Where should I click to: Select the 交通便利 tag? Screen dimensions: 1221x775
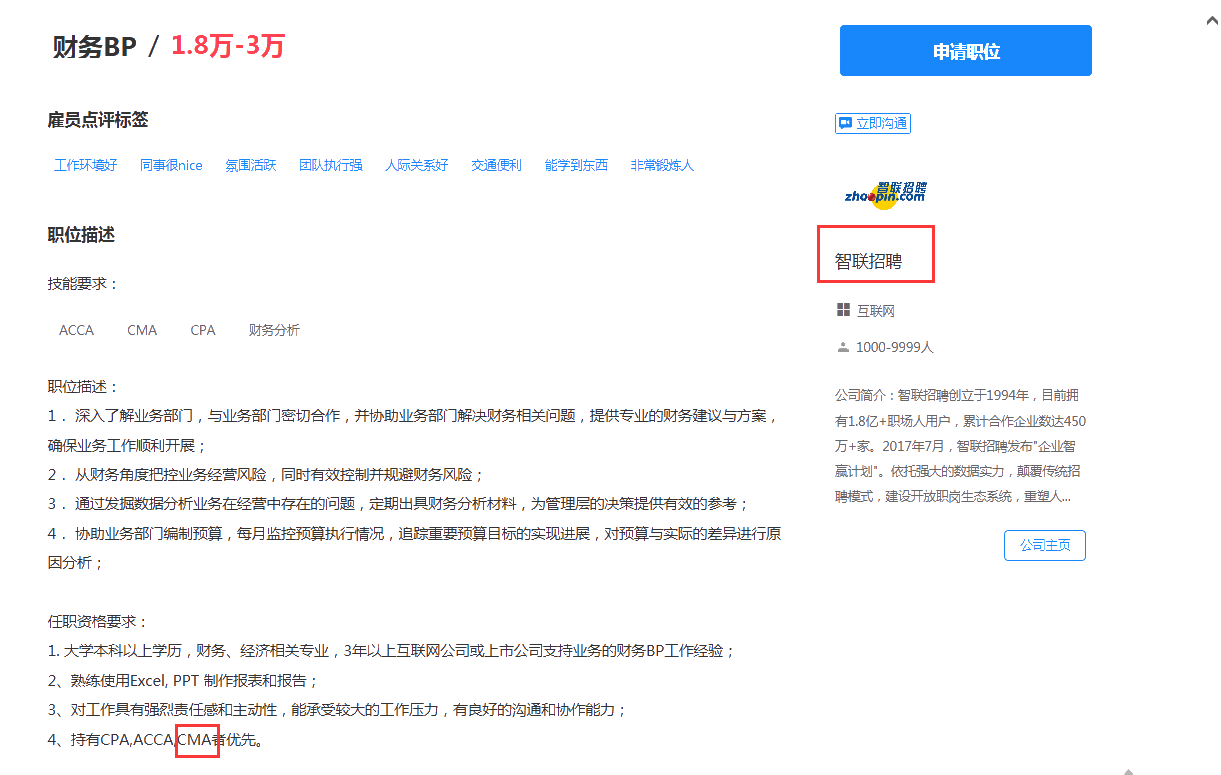click(495, 165)
